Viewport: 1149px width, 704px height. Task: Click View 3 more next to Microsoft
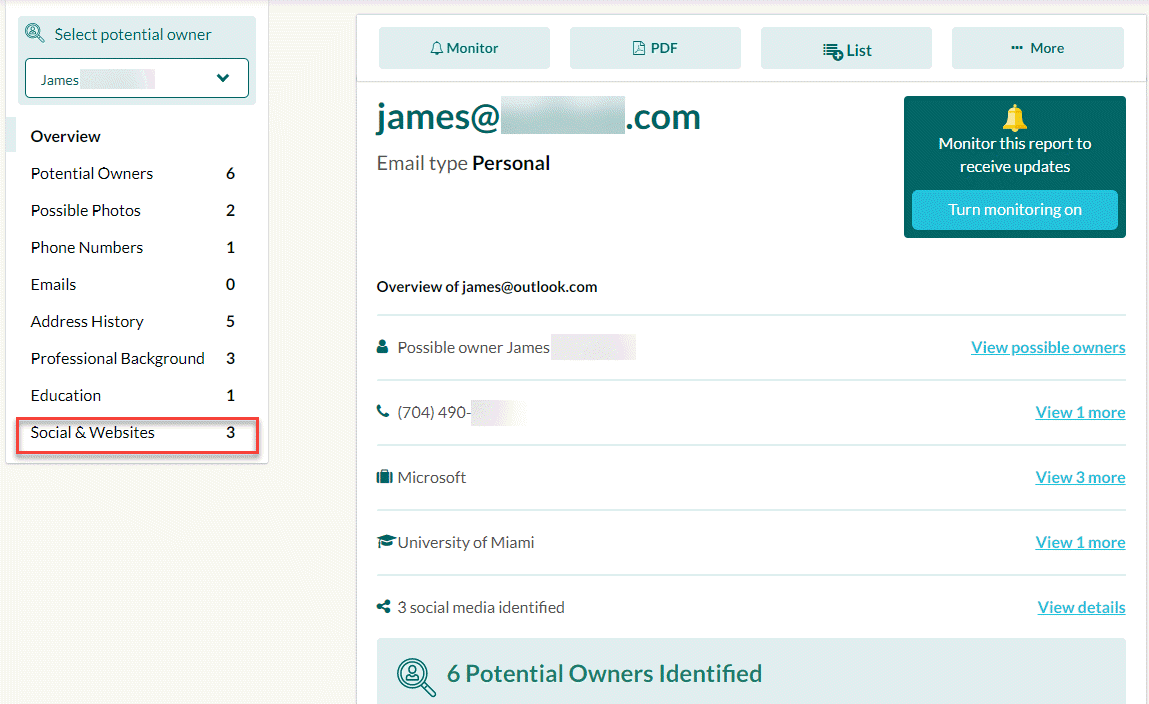[x=1080, y=478]
